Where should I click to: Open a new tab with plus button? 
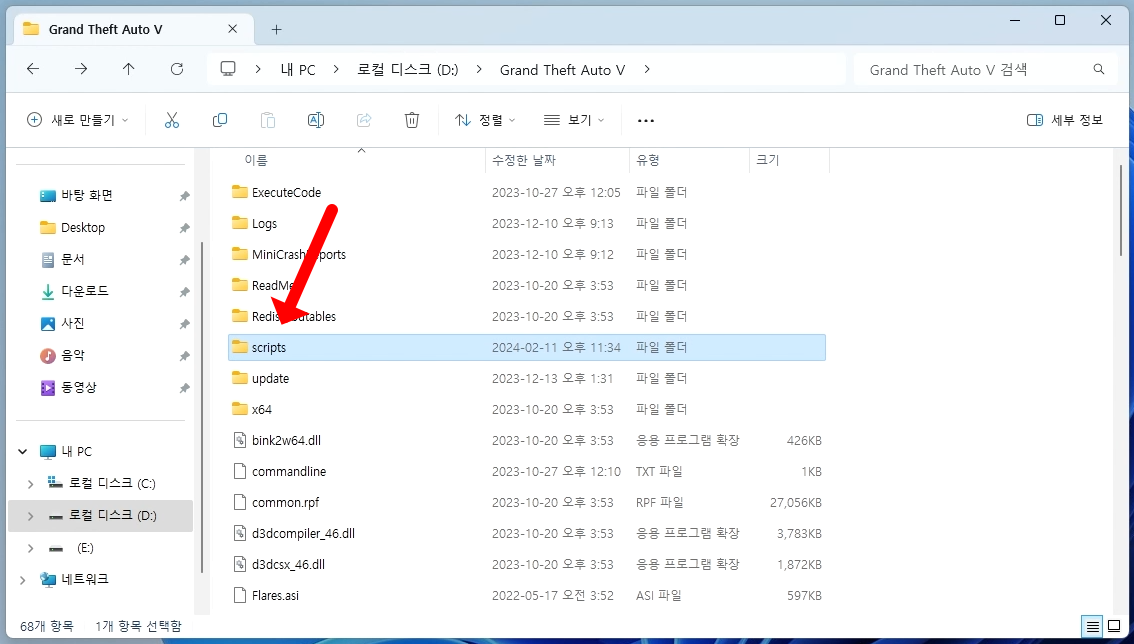click(x=277, y=29)
